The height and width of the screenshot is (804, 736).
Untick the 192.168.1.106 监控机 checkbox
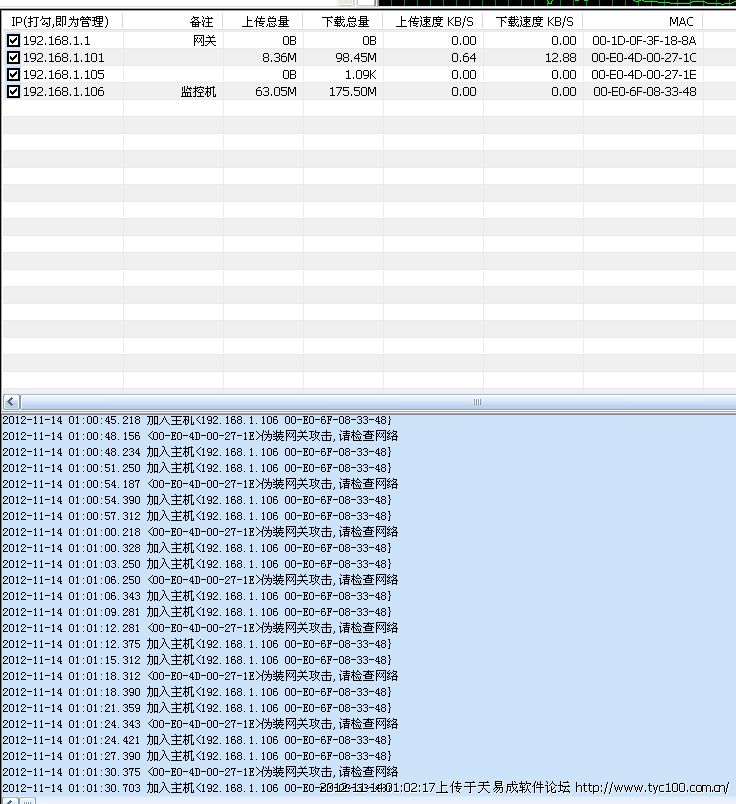click(x=13, y=92)
